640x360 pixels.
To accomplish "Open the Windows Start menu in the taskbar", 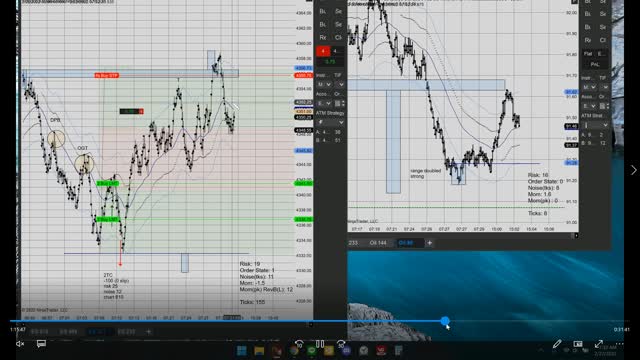I will tap(241, 351).
